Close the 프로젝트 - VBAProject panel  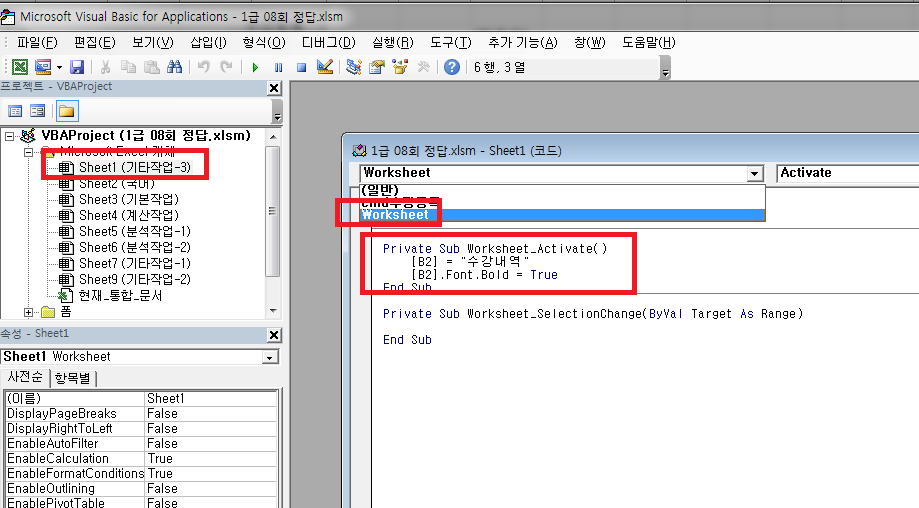click(274, 87)
